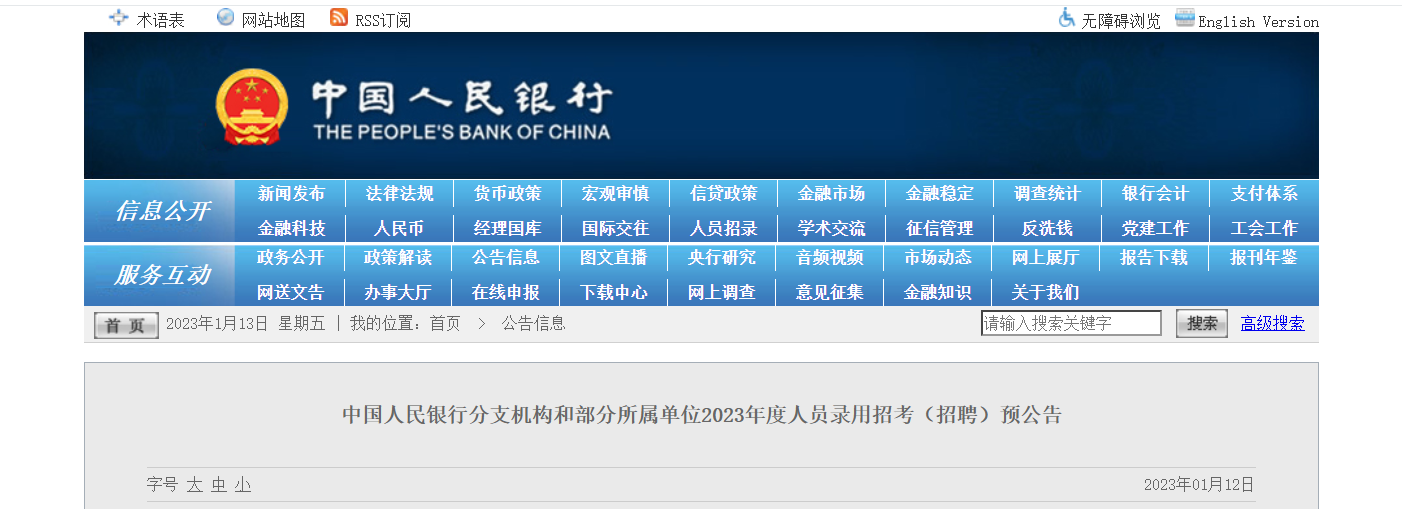Screen dimensions: 1402x509
Task: Click 市场动态 in the service menu
Action: 938,258
